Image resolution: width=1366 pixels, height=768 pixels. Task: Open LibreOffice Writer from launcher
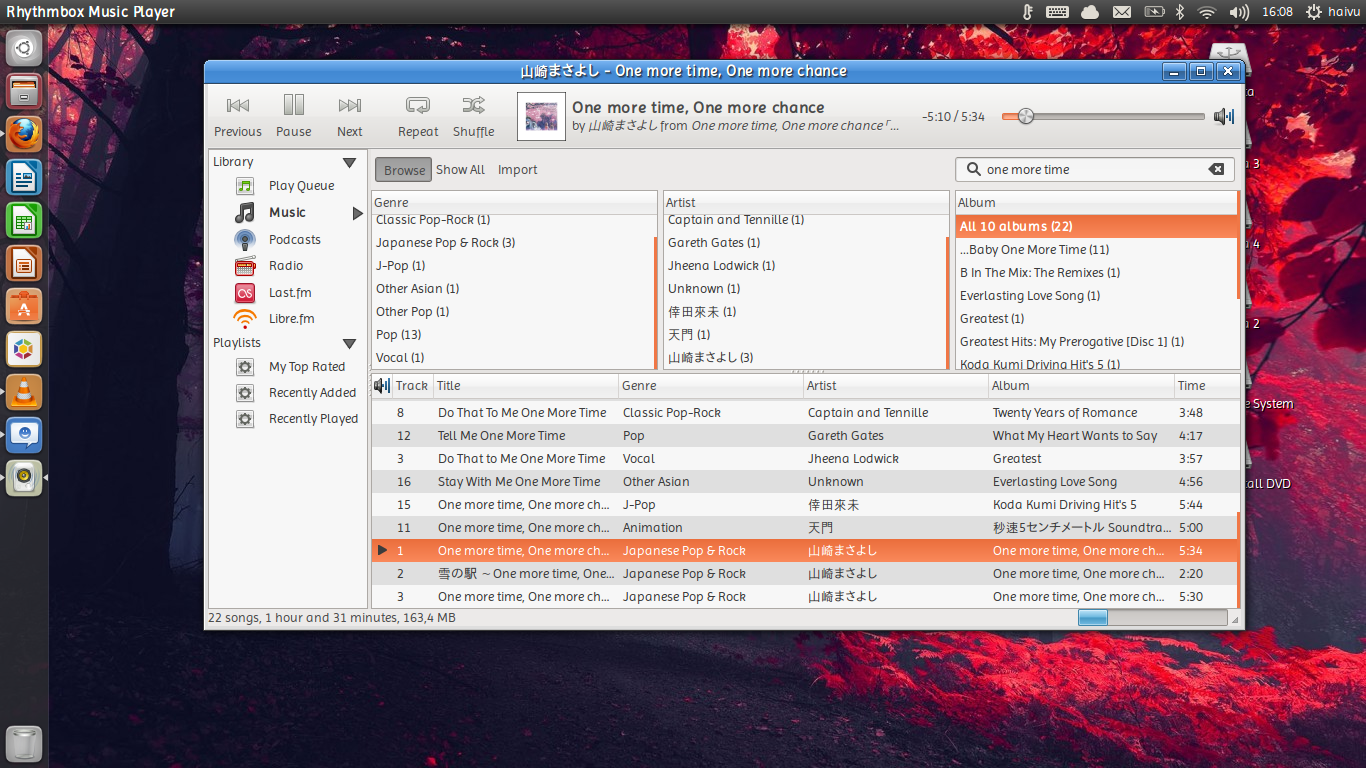(x=24, y=178)
